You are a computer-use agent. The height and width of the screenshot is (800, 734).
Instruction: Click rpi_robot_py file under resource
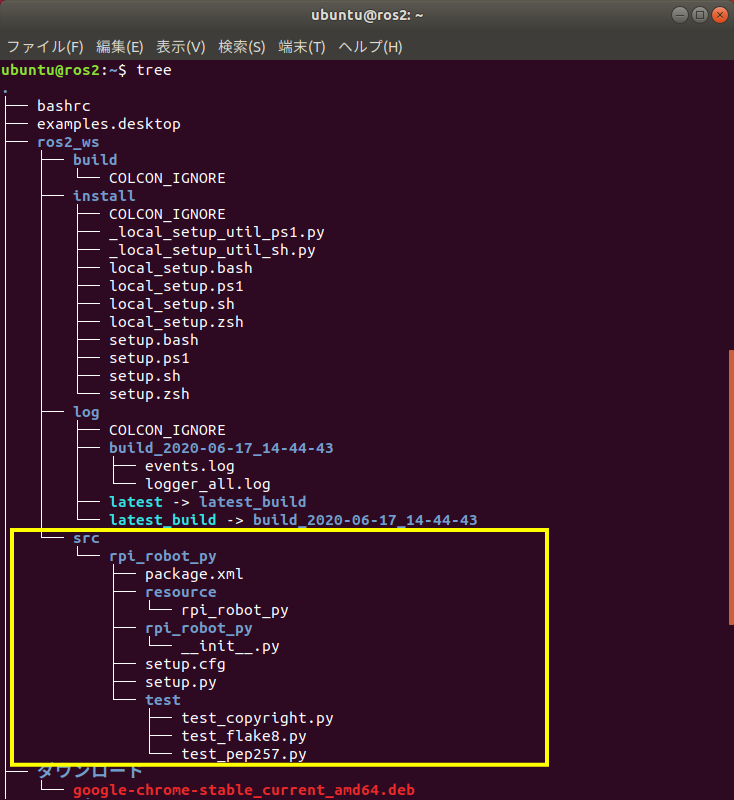point(235,611)
